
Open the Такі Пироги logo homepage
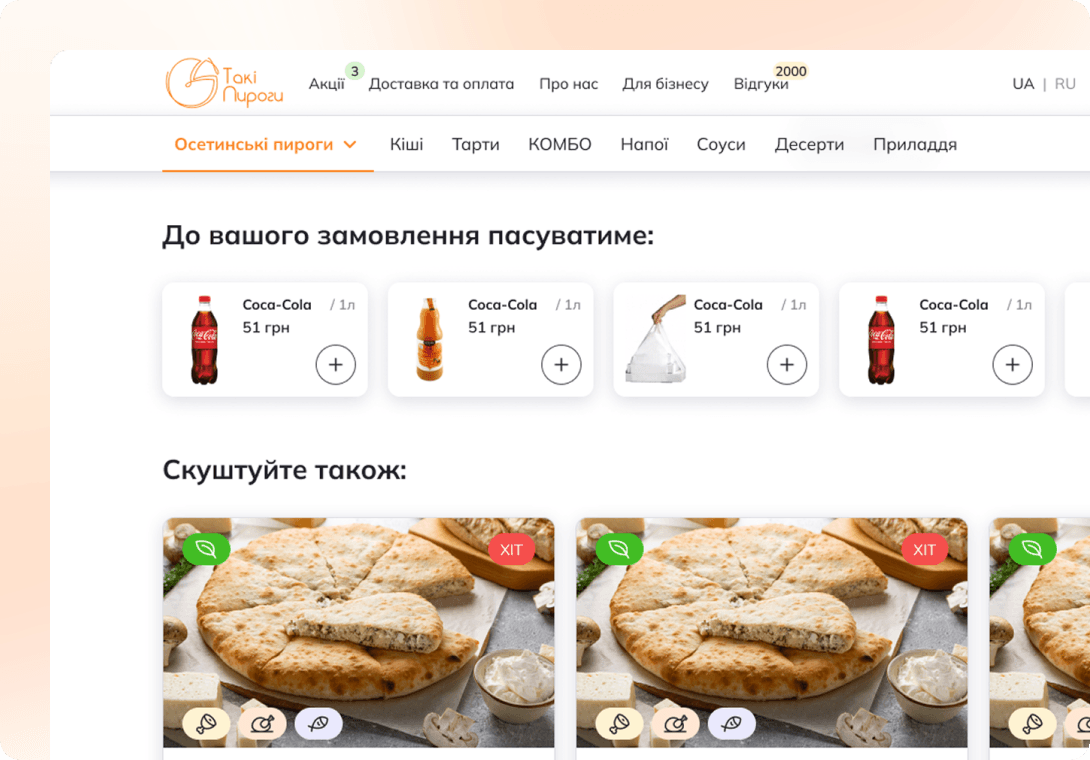tap(225, 83)
